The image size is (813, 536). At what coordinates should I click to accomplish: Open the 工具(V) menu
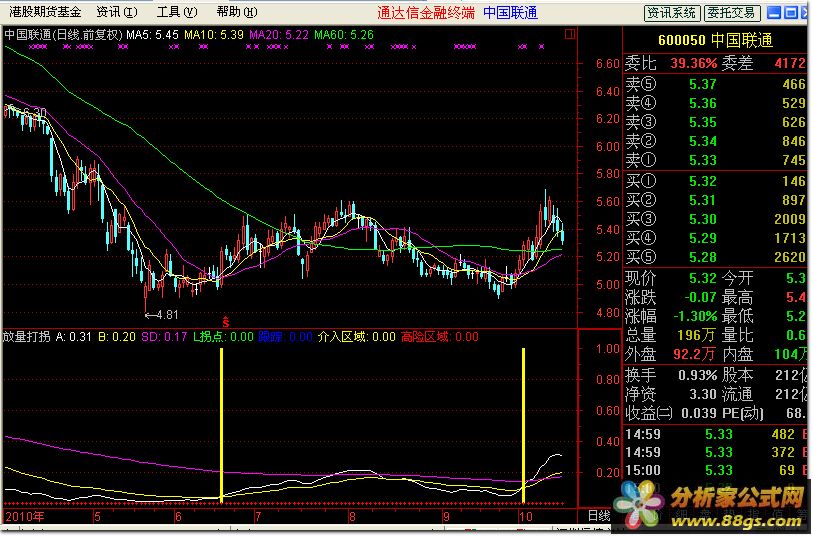tap(177, 12)
